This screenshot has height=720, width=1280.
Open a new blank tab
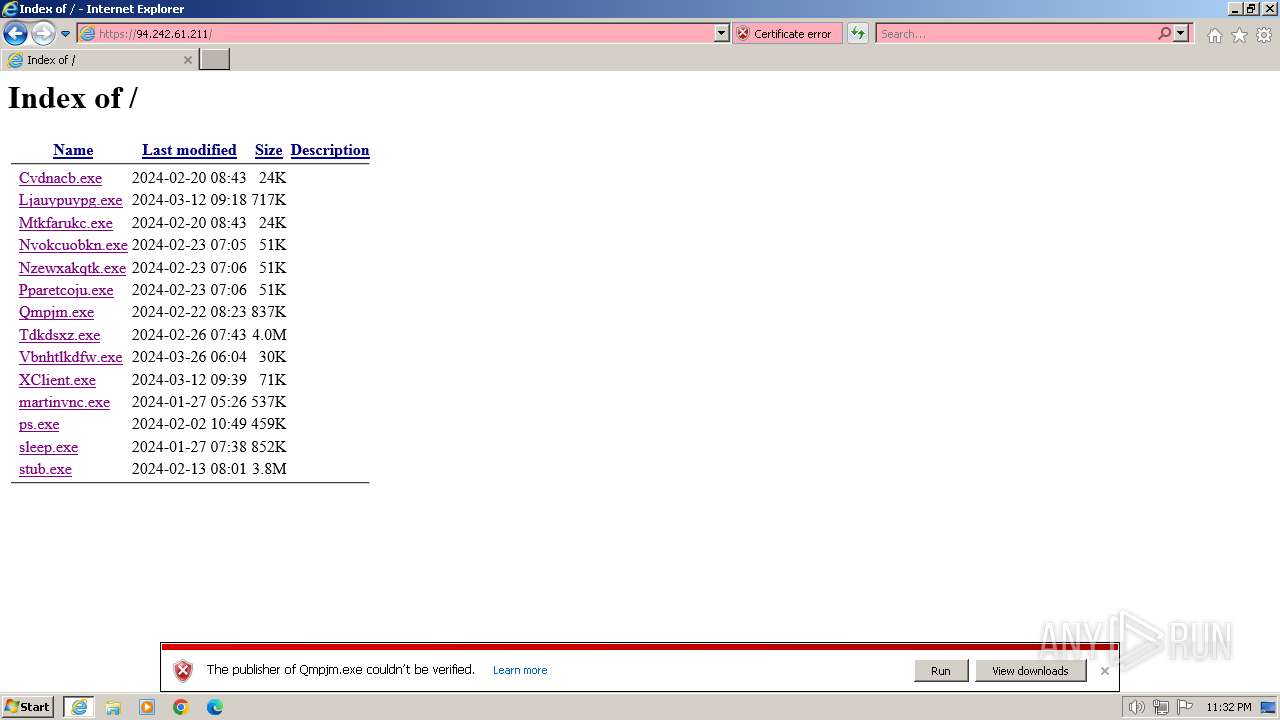tap(215, 60)
